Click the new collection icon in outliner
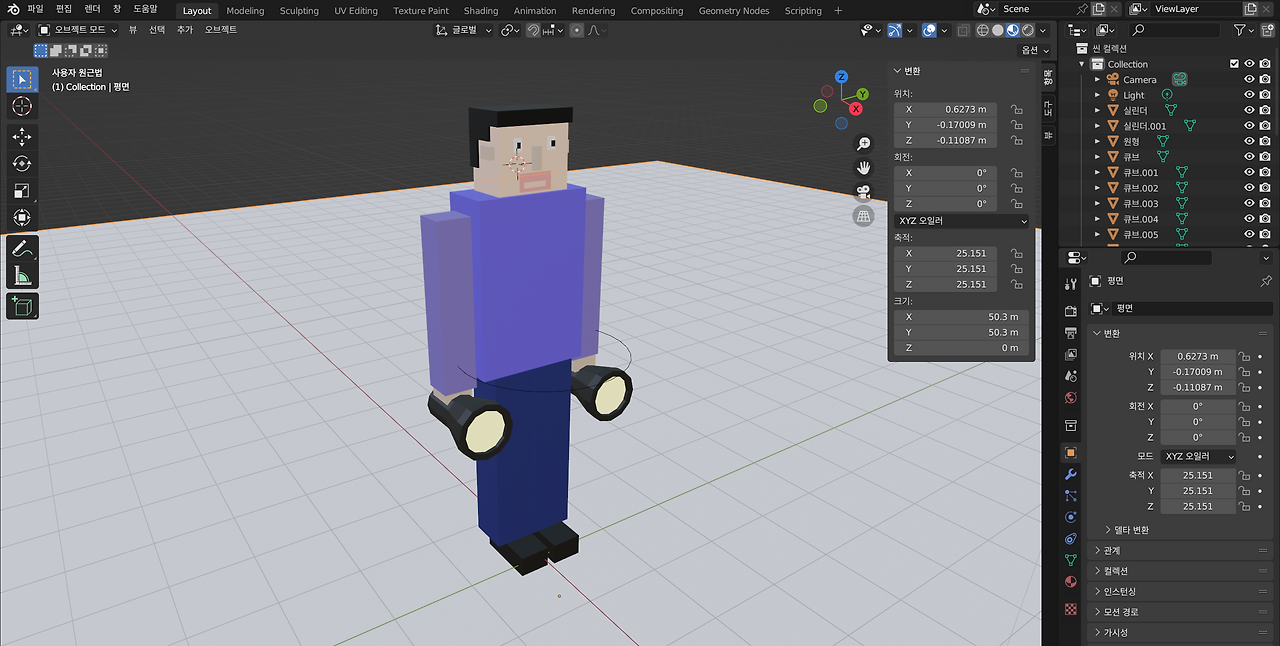Viewport: 1280px width, 646px height. click(x=1269, y=31)
